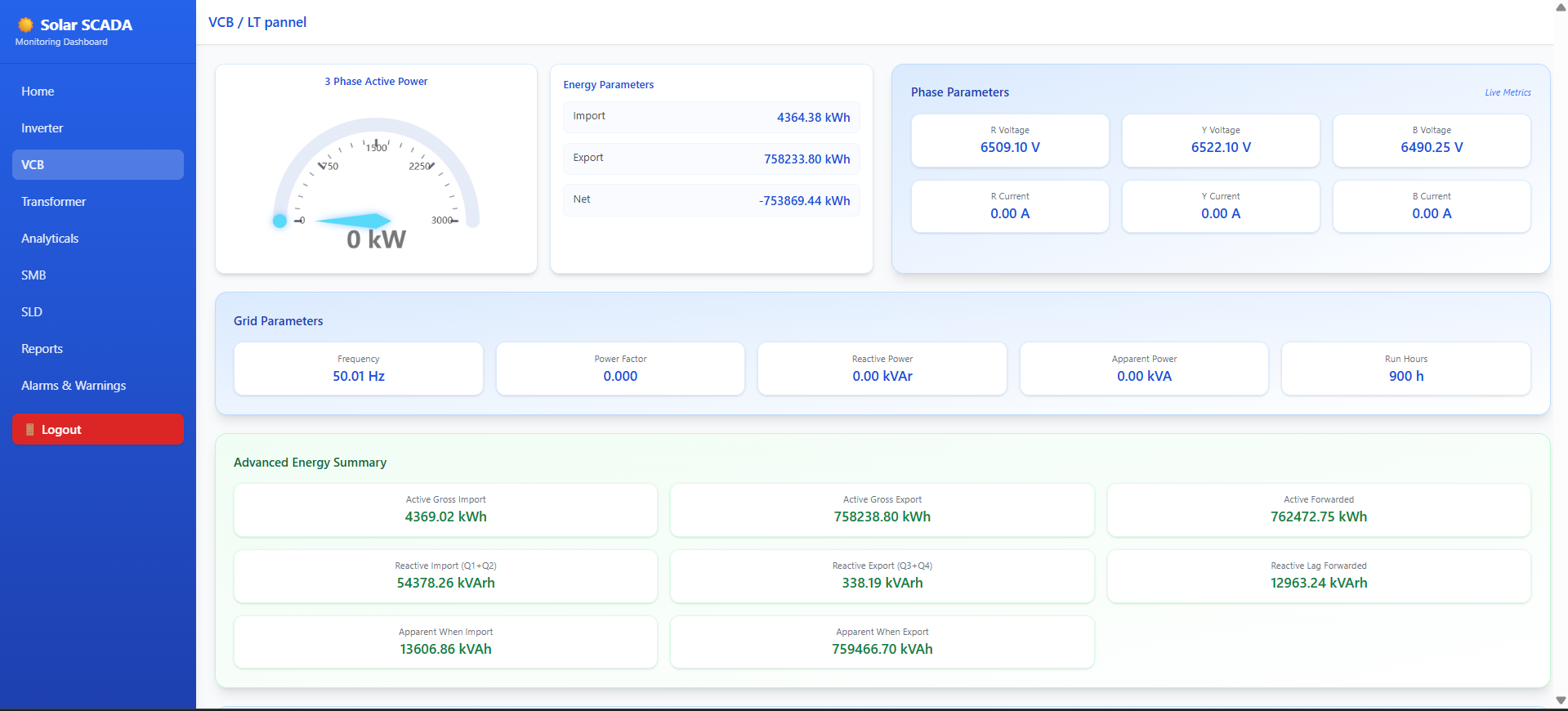Click the scrollbar down arrow
The image size is (1568, 711).
click(x=1561, y=700)
